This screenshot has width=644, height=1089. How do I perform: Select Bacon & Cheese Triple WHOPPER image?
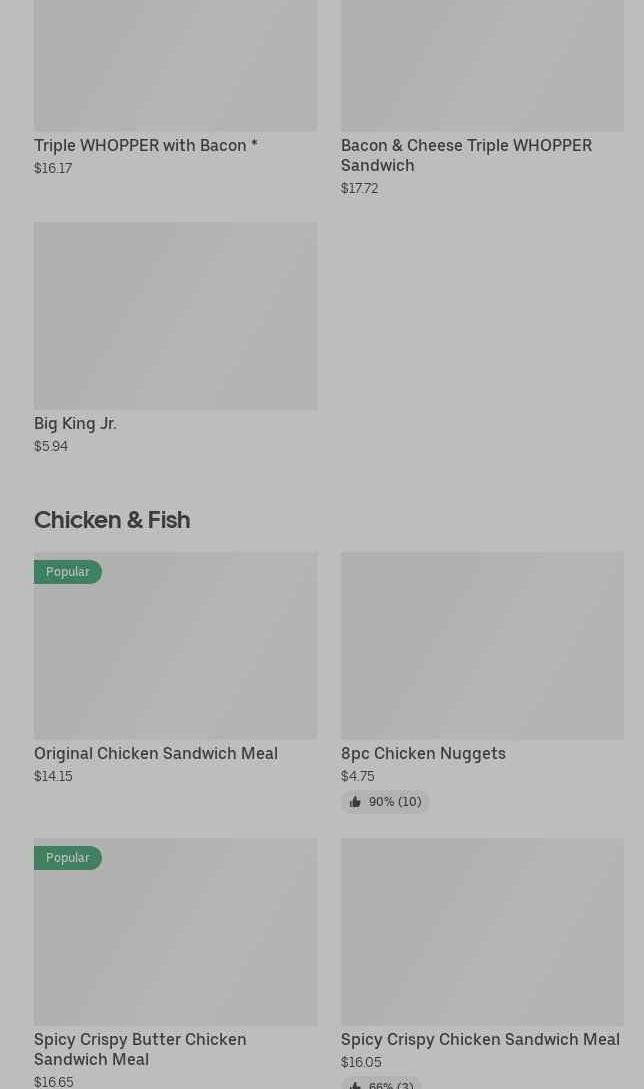[x=482, y=65]
